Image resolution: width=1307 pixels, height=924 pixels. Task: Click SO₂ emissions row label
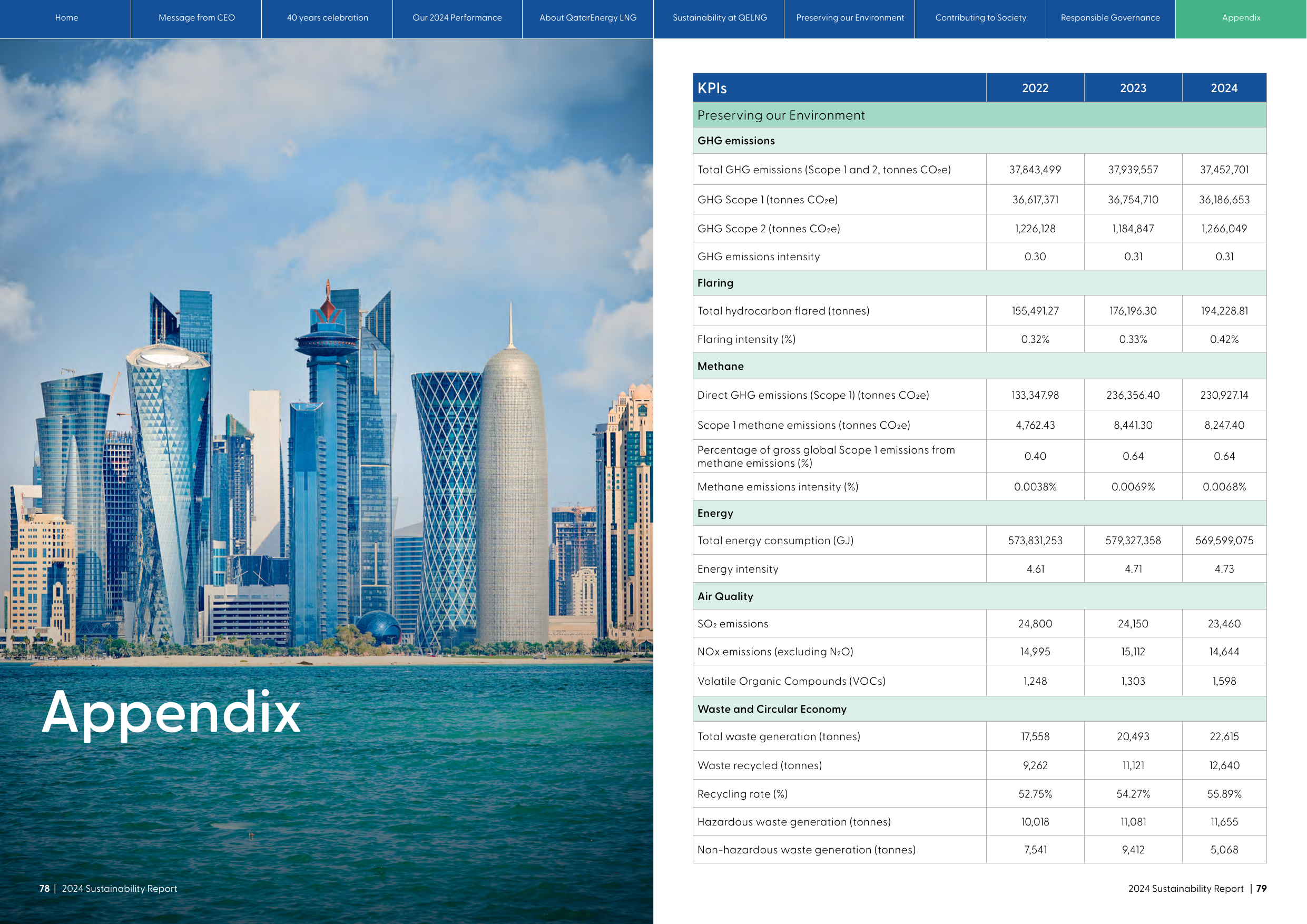733,624
